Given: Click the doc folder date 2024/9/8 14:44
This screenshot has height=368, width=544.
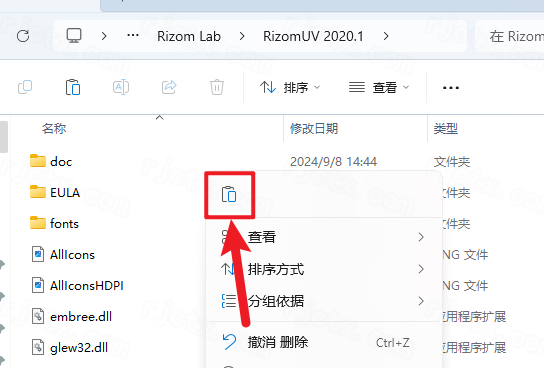Looking at the screenshot, I should click(x=333, y=162).
